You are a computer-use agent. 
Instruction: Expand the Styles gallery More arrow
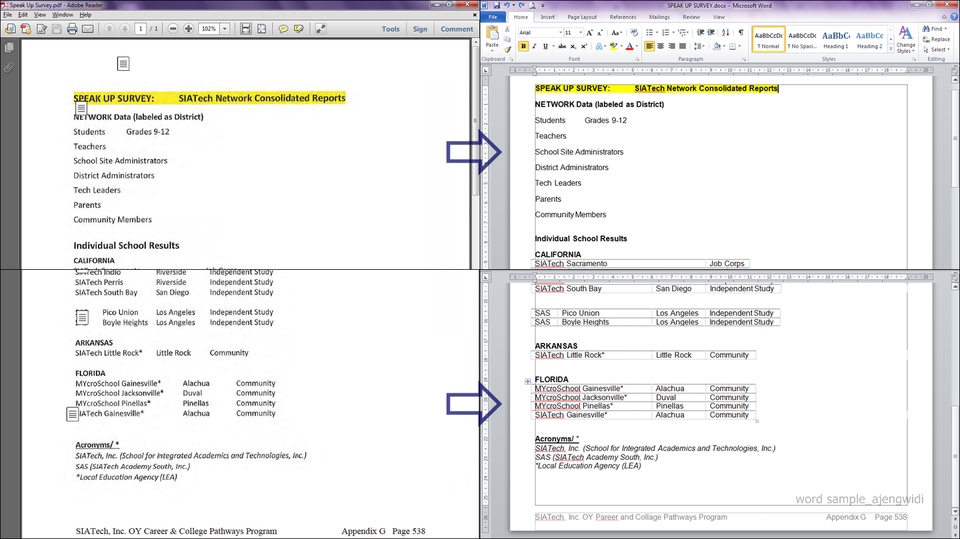pyautogui.click(x=891, y=48)
